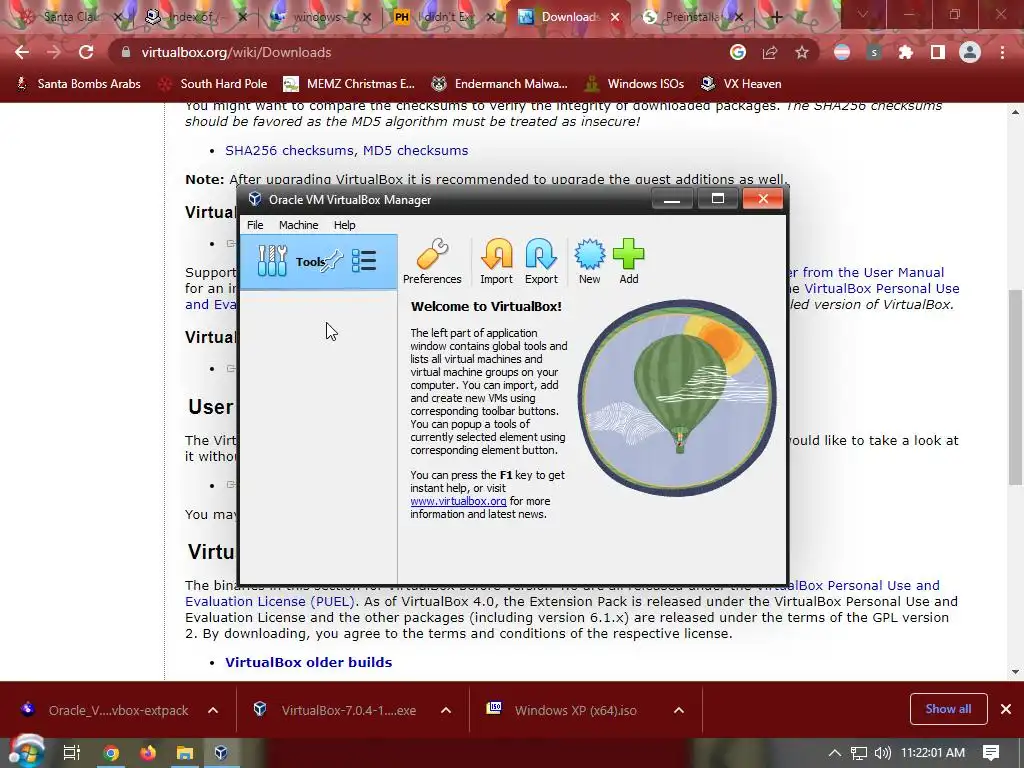Click the Chrome back arrow
This screenshot has height=768, width=1024.
[x=22, y=52]
